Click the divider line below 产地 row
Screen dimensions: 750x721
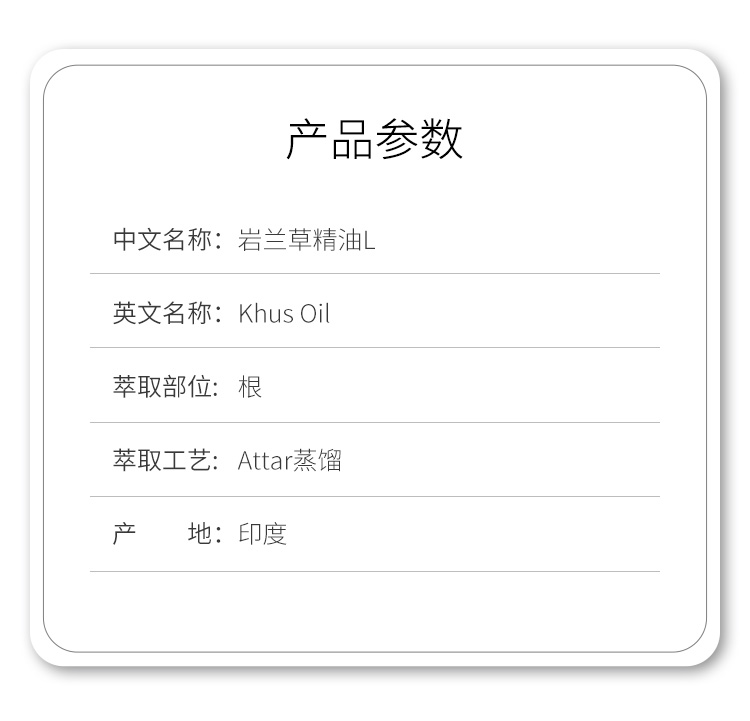(x=375, y=571)
